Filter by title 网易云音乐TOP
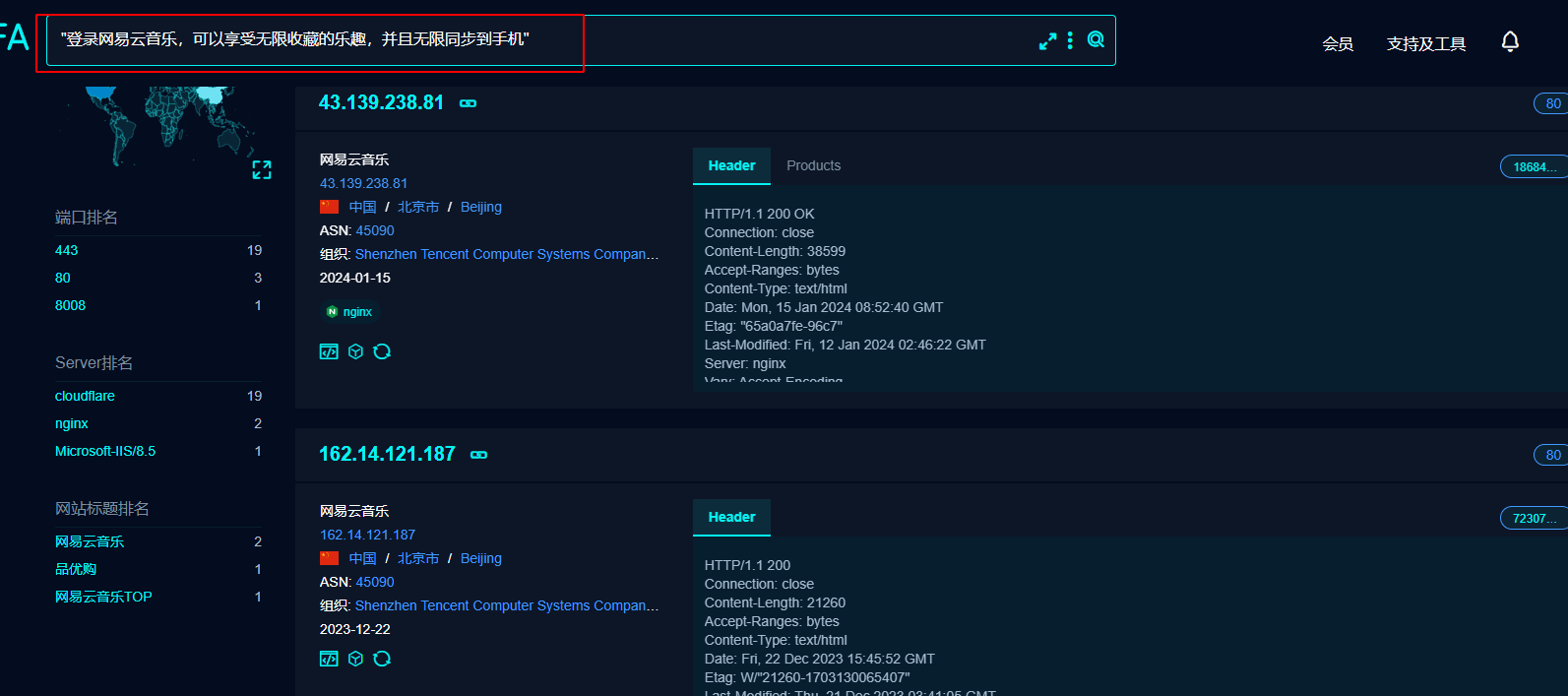 click(103, 597)
